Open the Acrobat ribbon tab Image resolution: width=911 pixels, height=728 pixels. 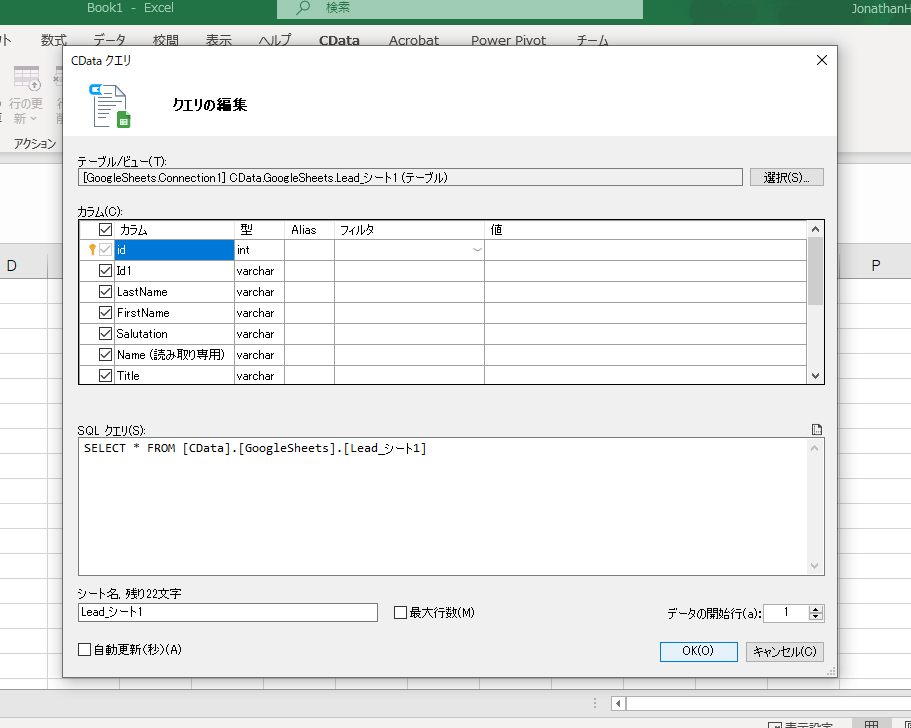413,41
